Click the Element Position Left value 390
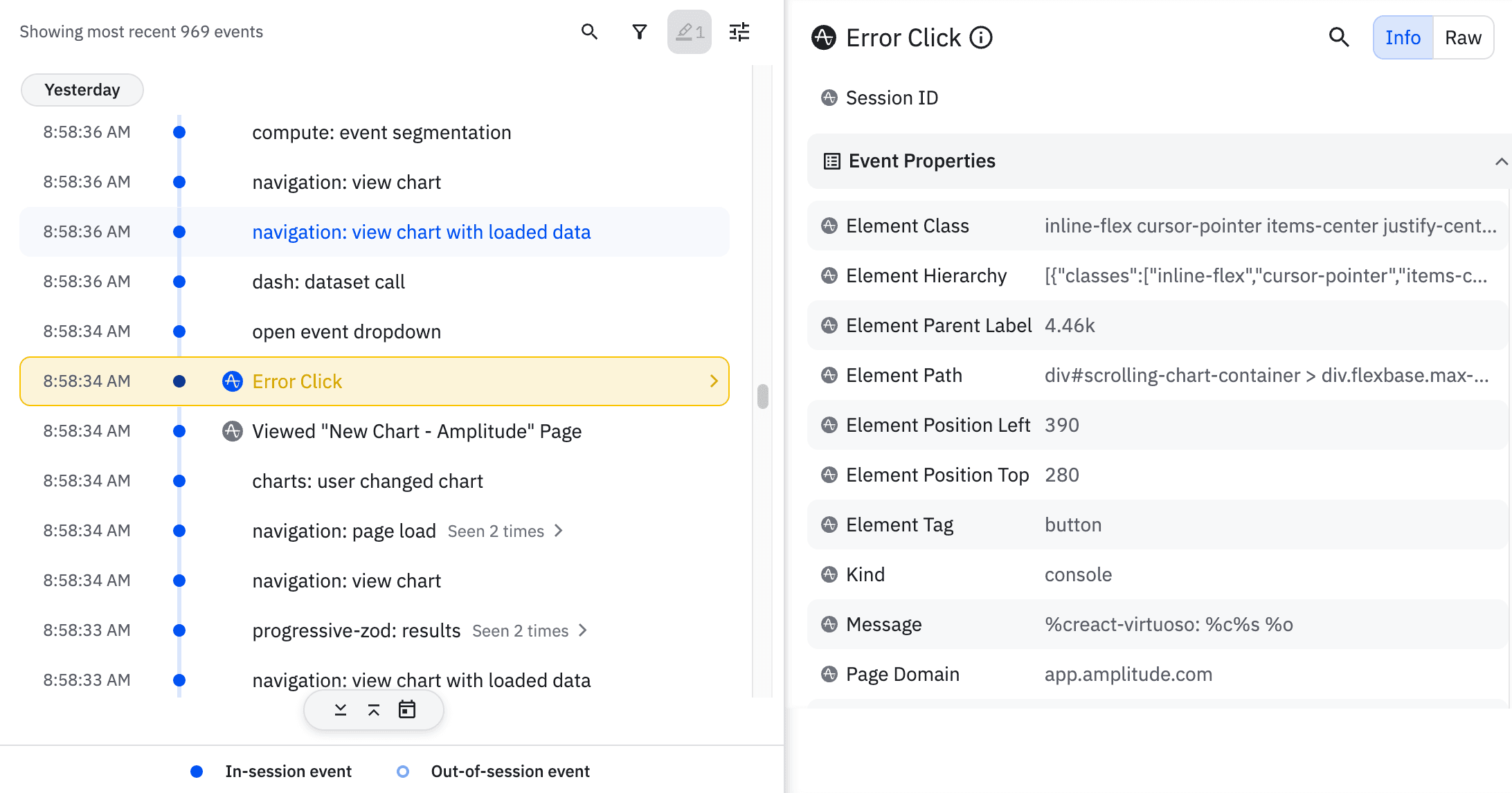This screenshot has height=793, width=1512. [1062, 425]
